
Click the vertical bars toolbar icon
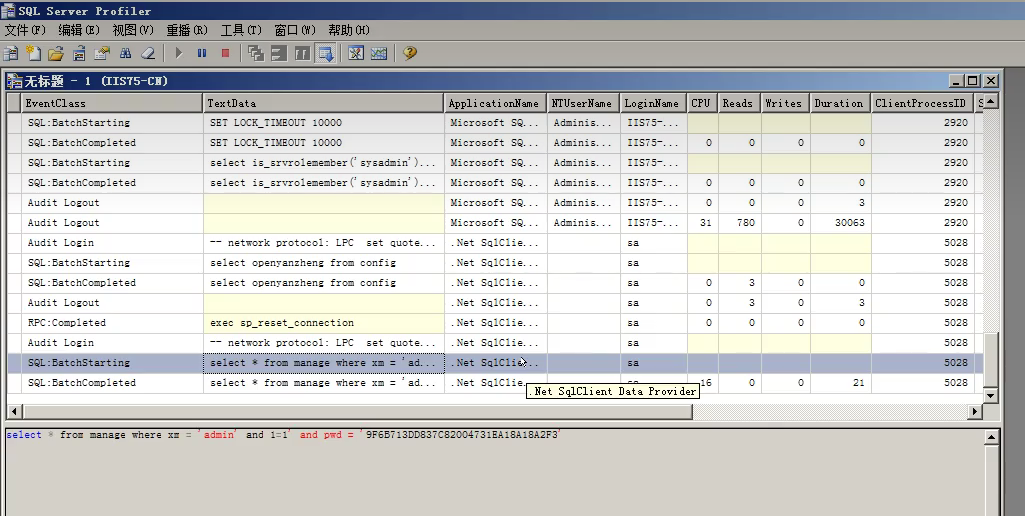point(302,53)
